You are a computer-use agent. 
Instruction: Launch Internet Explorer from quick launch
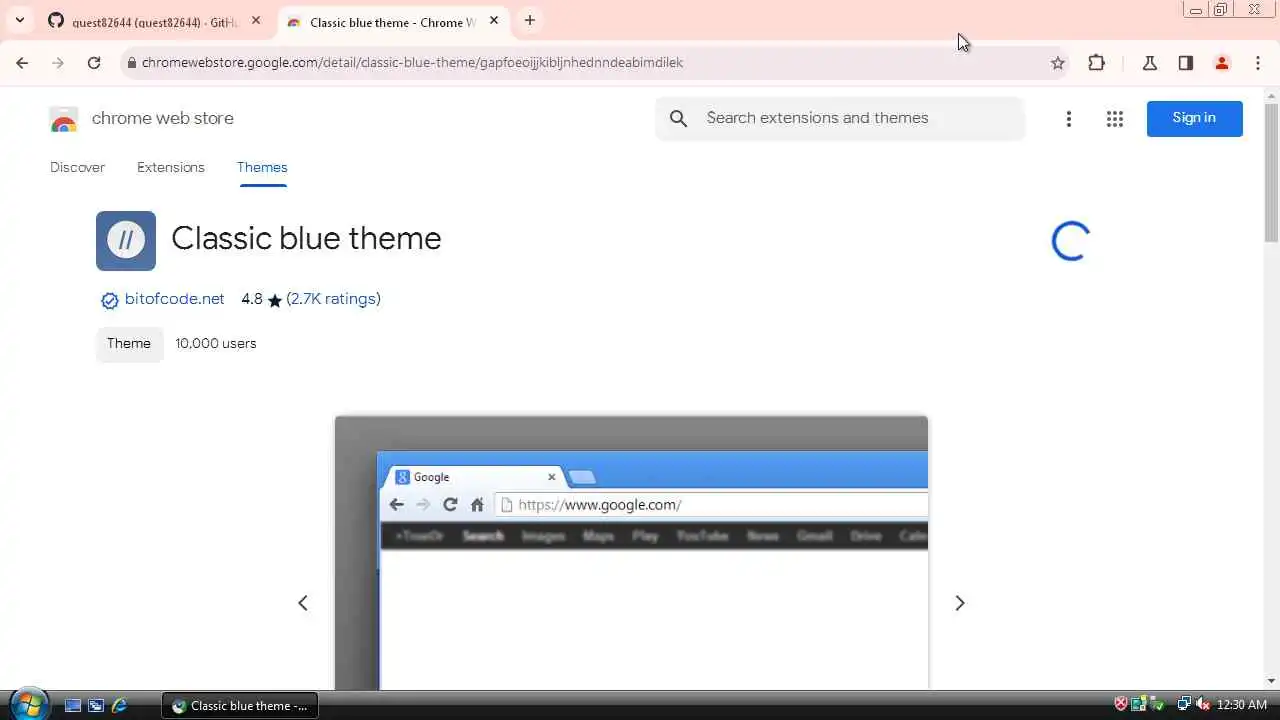tap(119, 705)
